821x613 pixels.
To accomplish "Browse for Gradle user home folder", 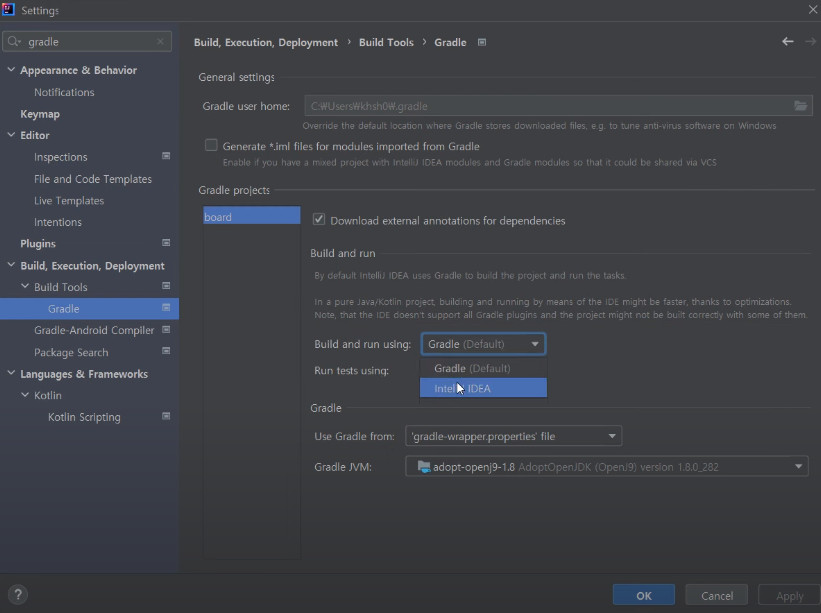I will (x=801, y=106).
